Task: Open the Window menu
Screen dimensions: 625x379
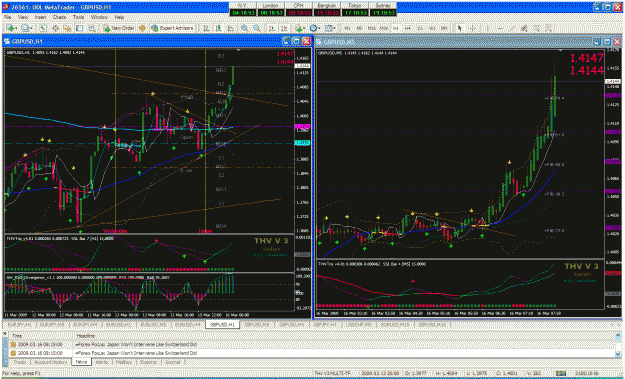Action: (99, 18)
